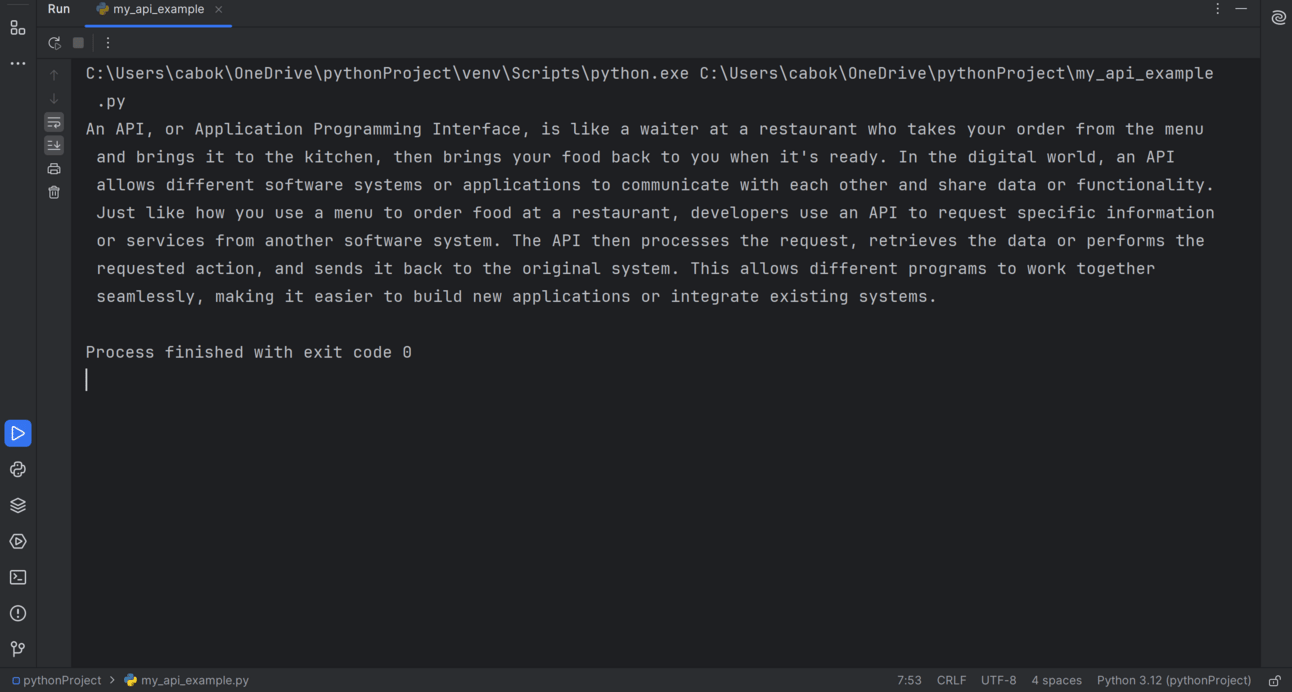This screenshot has width=1292, height=692.
Task: Print the console output
Action: click(54, 169)
